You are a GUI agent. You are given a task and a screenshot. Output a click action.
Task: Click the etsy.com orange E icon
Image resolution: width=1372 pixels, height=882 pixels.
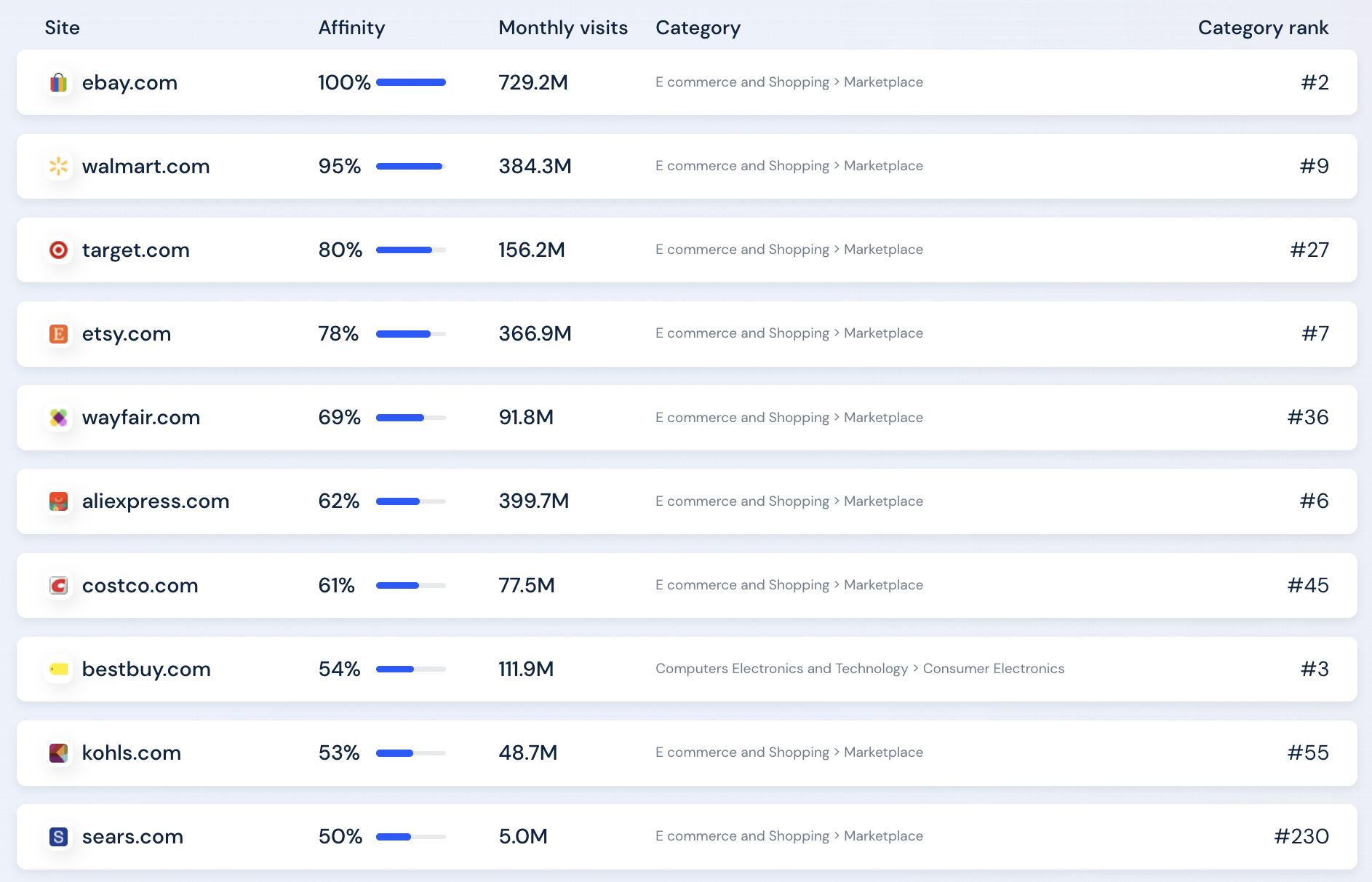coord(58,334)
